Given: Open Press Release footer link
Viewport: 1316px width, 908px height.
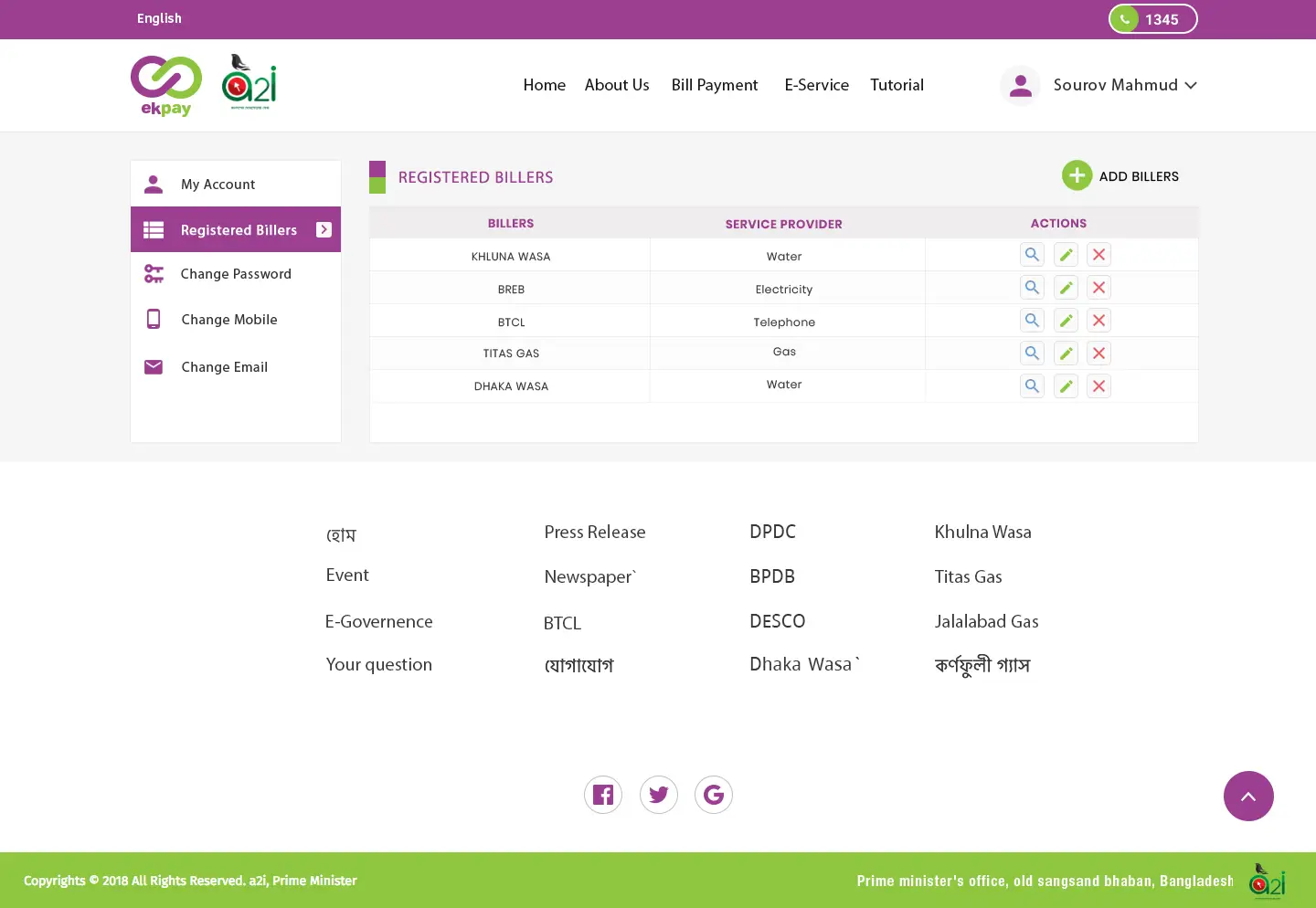Looking at the screenshot, I should [x=595, y=532].
